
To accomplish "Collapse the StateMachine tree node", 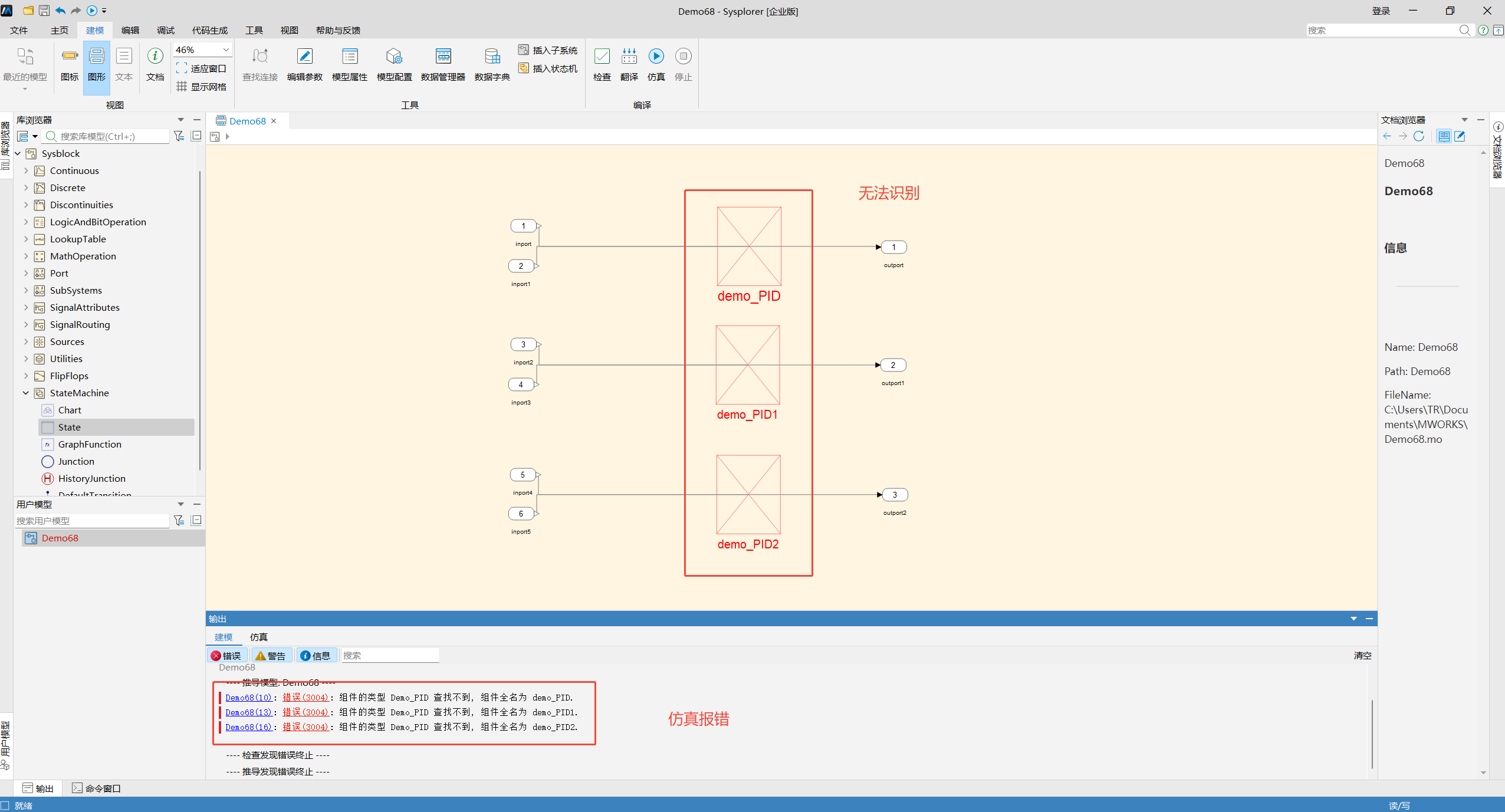I will click(26, 393).
